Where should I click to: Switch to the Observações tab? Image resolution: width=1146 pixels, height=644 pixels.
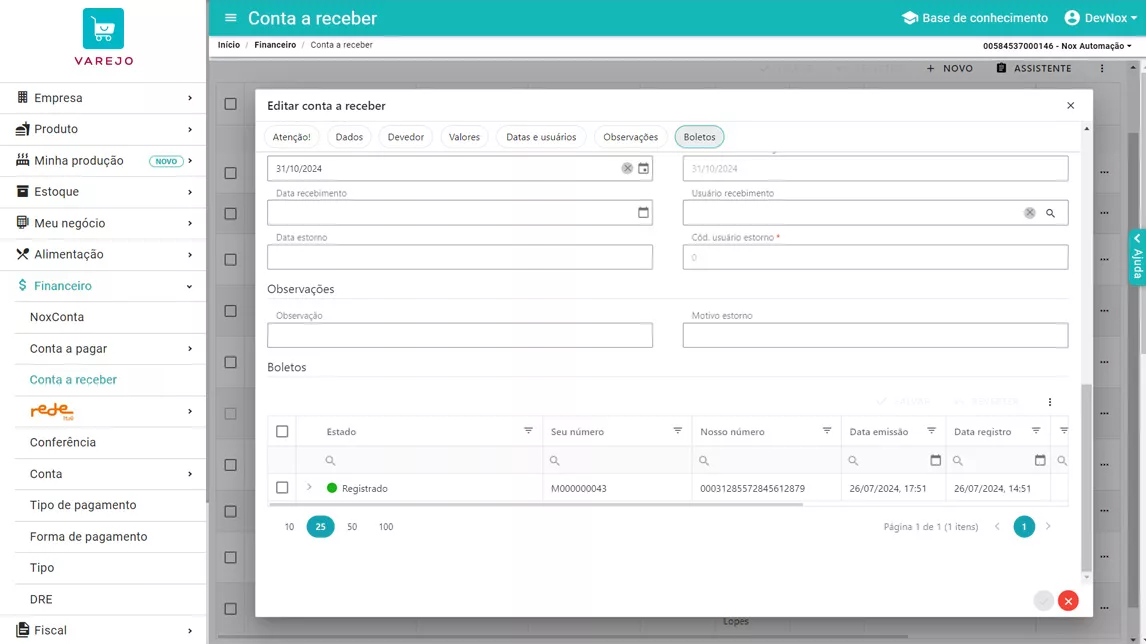(x=630, y=137)
